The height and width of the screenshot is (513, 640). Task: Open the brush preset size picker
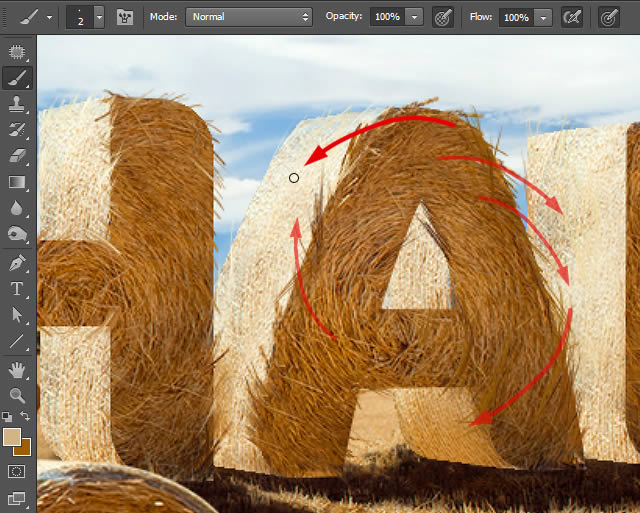click(99, 17)
